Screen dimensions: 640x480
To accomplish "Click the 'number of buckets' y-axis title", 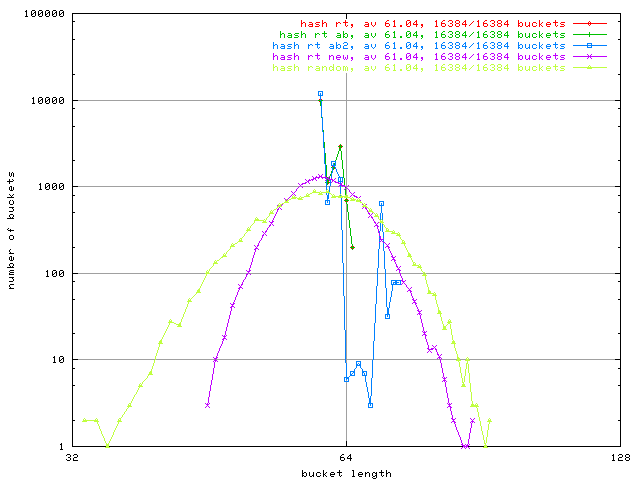I will pyautogui.click(x=11, y=231).
